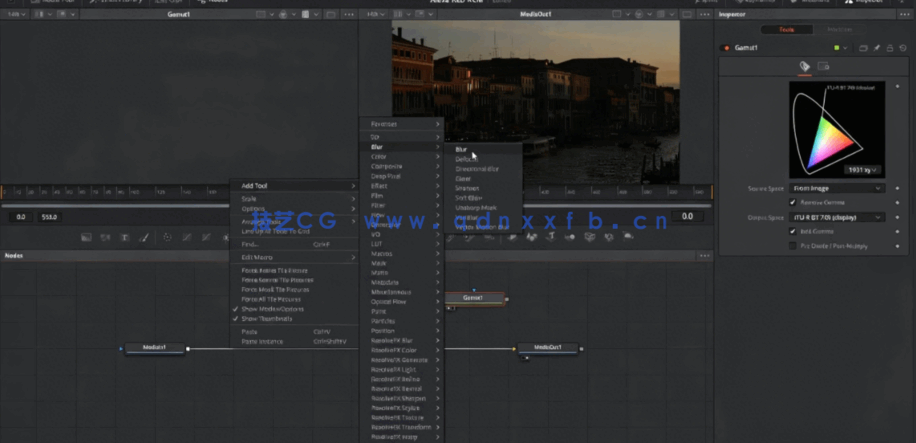Viewport: 916px width, 443px height.
Task: Choose Directional Blur menu item
Action: click(484, 169)
